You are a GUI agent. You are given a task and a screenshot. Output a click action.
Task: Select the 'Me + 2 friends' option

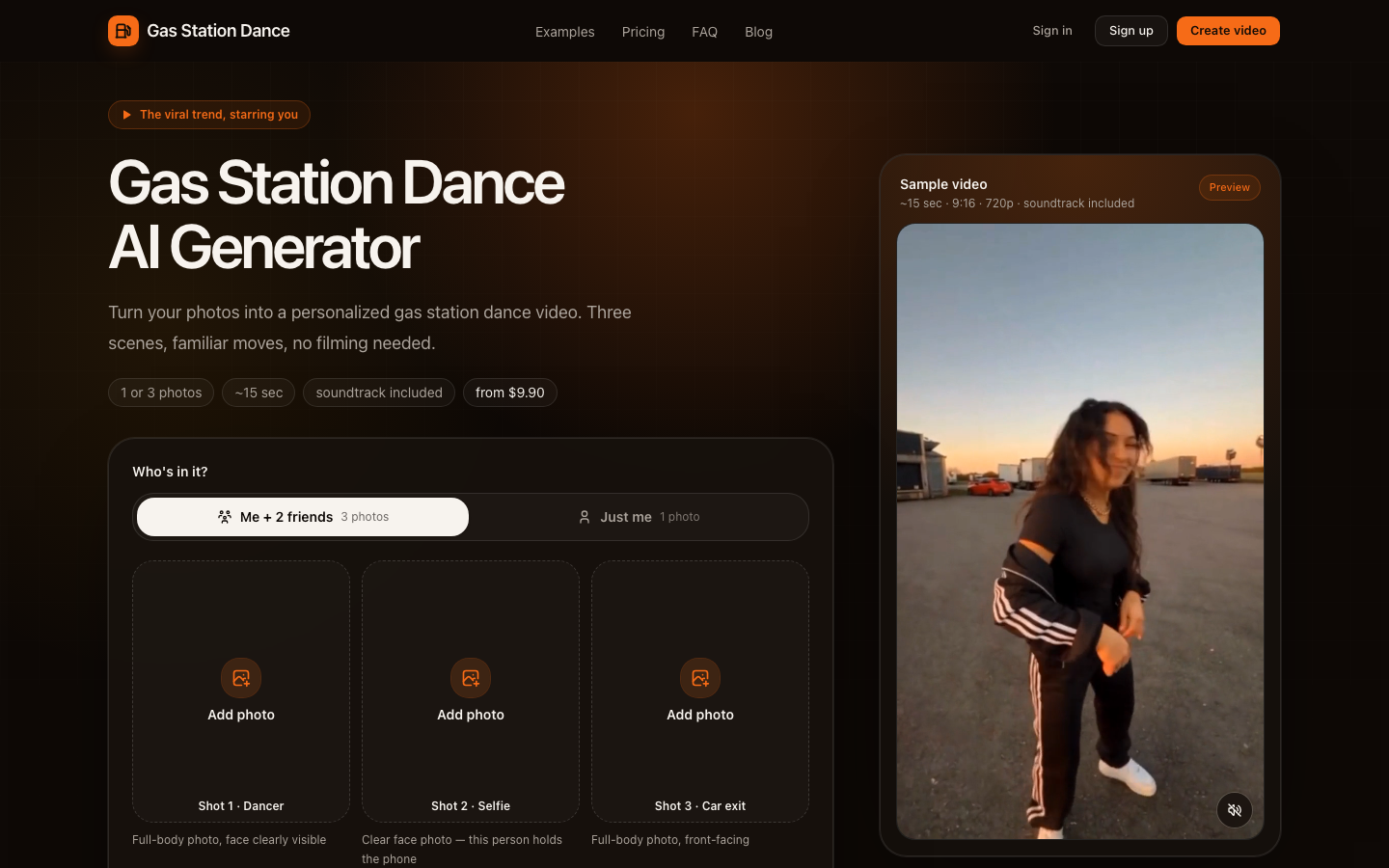pos(303,517)
